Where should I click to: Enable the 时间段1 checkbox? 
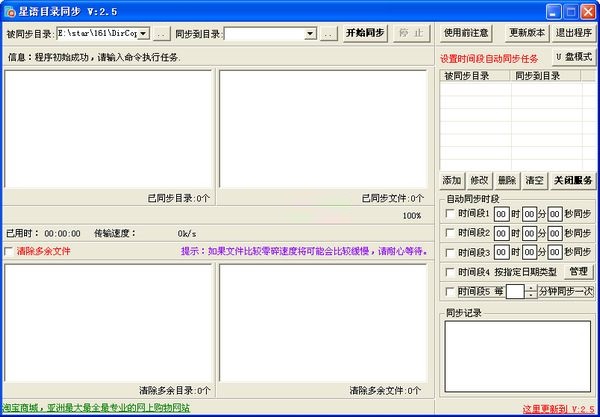click(450, 214)
